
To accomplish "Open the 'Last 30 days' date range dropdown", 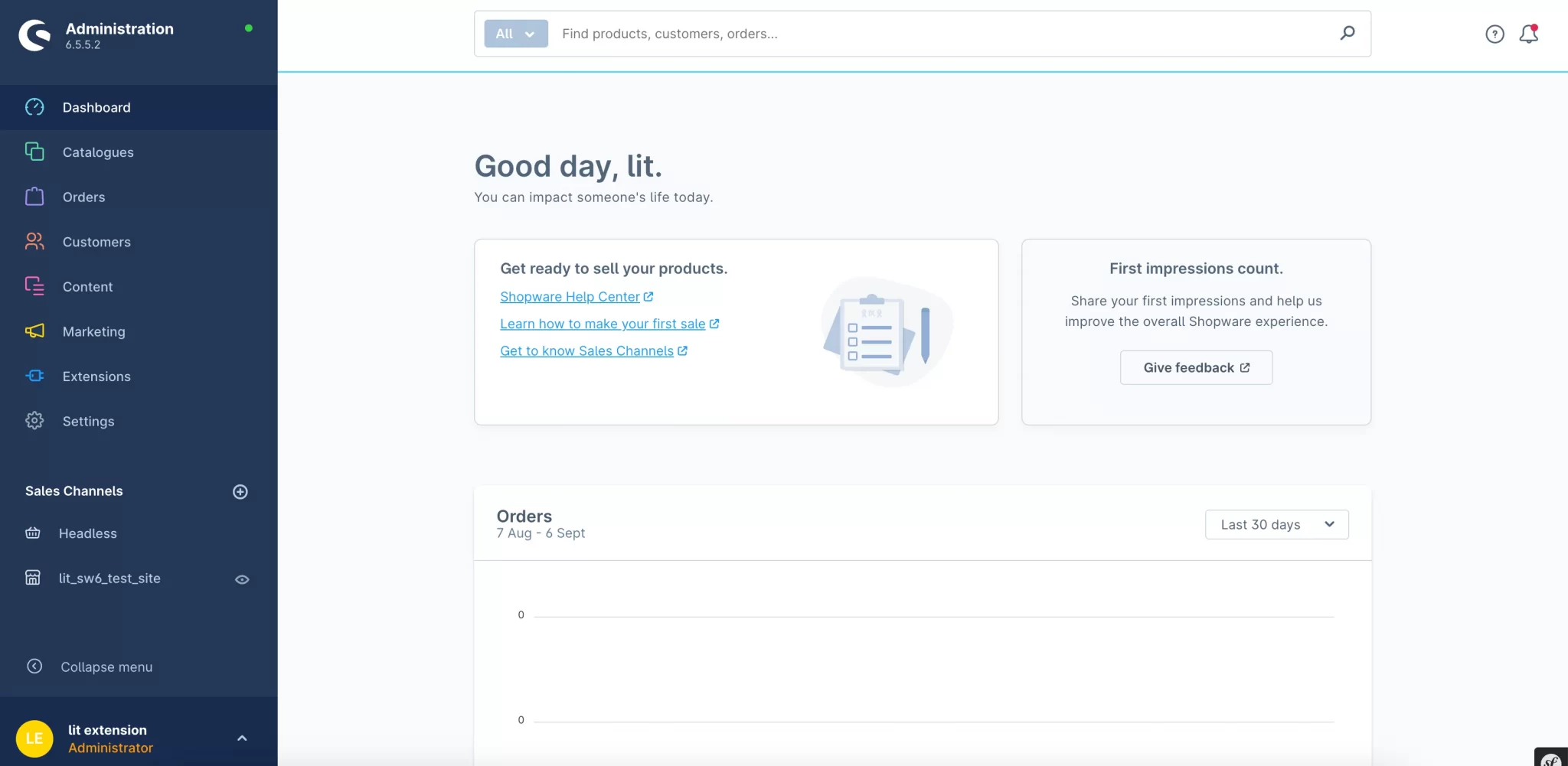I will point(1276,524).
